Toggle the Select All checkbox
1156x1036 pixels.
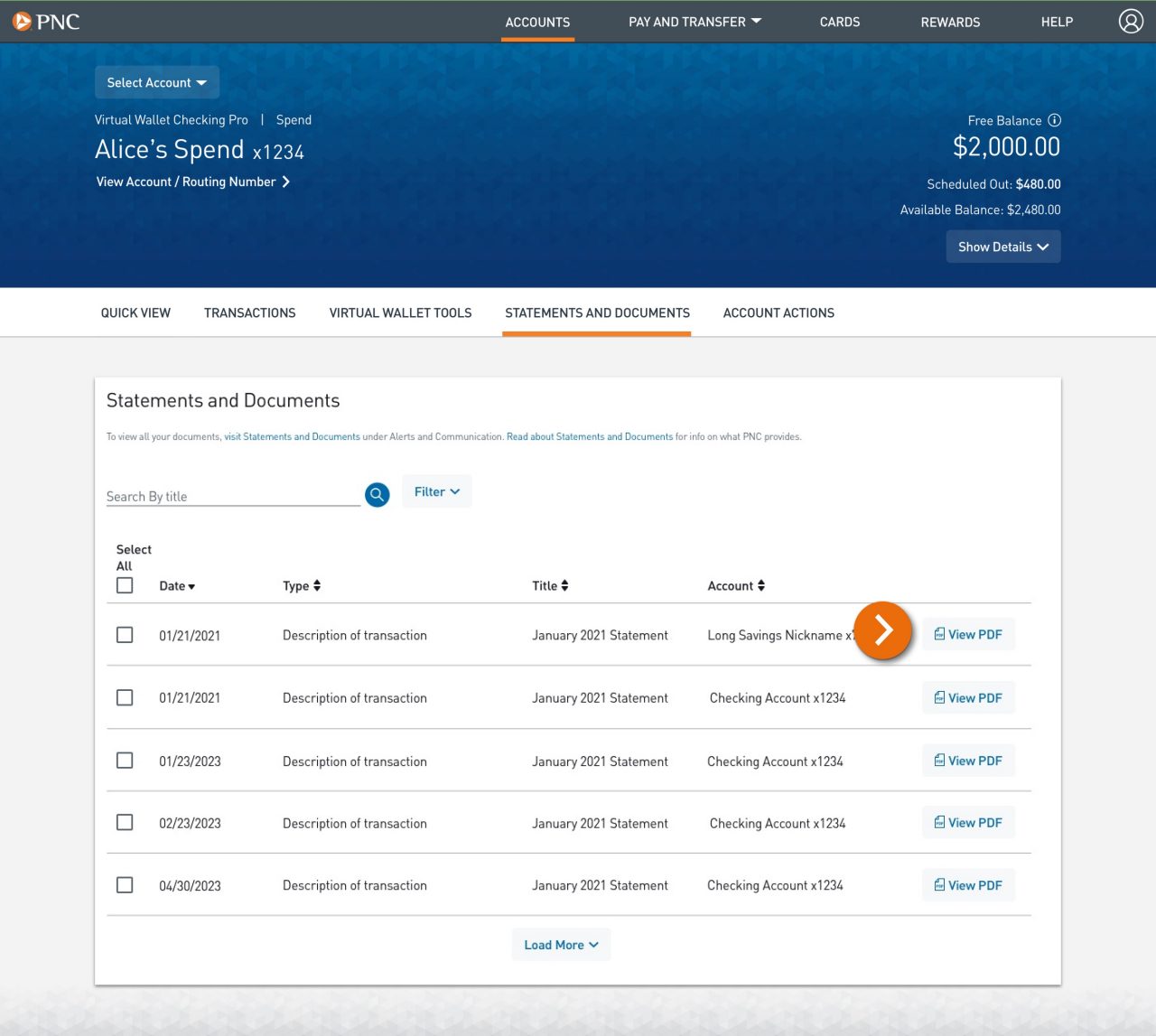(125, 584)
